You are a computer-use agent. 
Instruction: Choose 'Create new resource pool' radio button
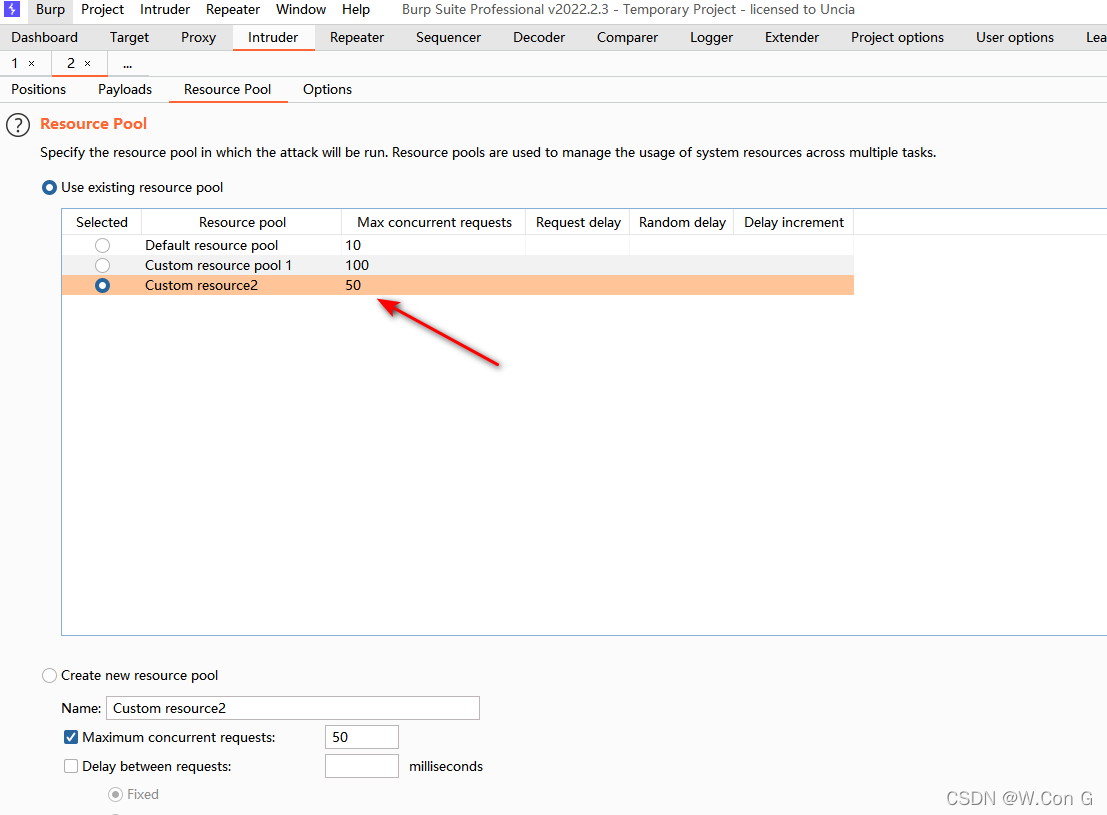coord(49,676)
